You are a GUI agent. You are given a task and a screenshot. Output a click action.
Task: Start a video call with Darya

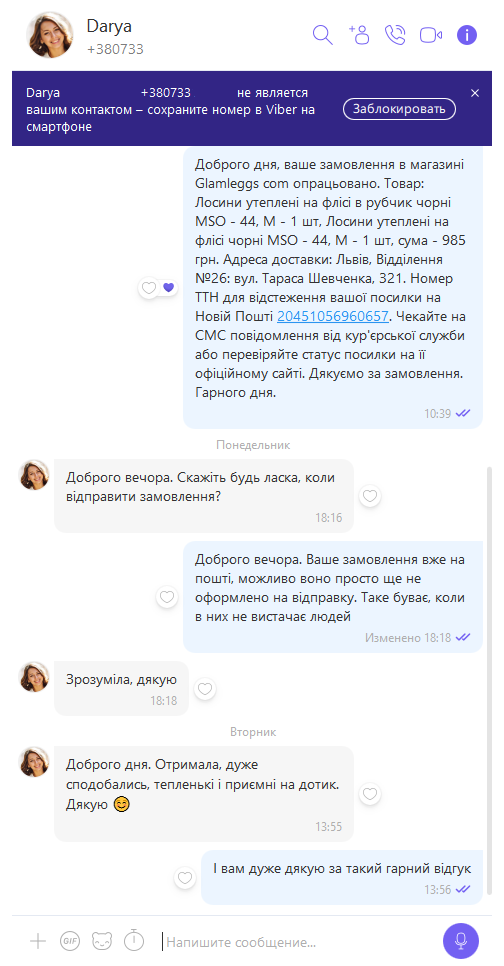(431, 35)
